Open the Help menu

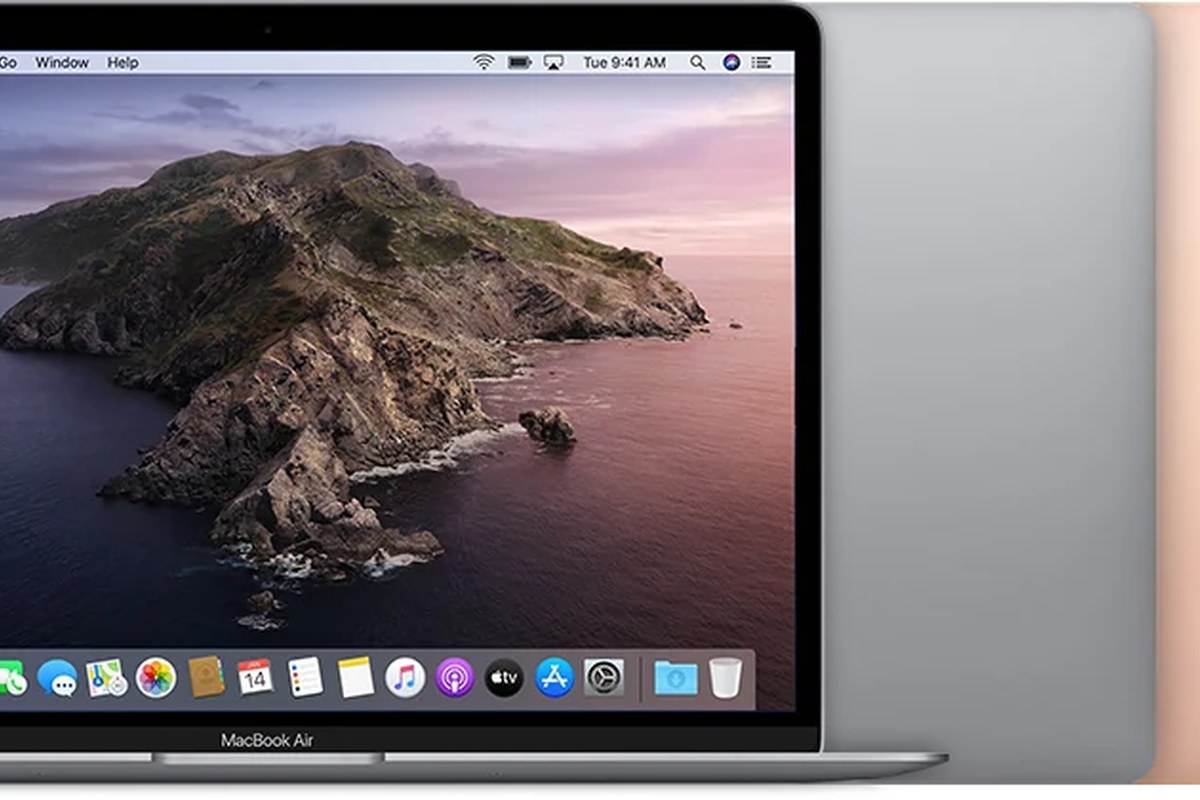pos(123,62)
